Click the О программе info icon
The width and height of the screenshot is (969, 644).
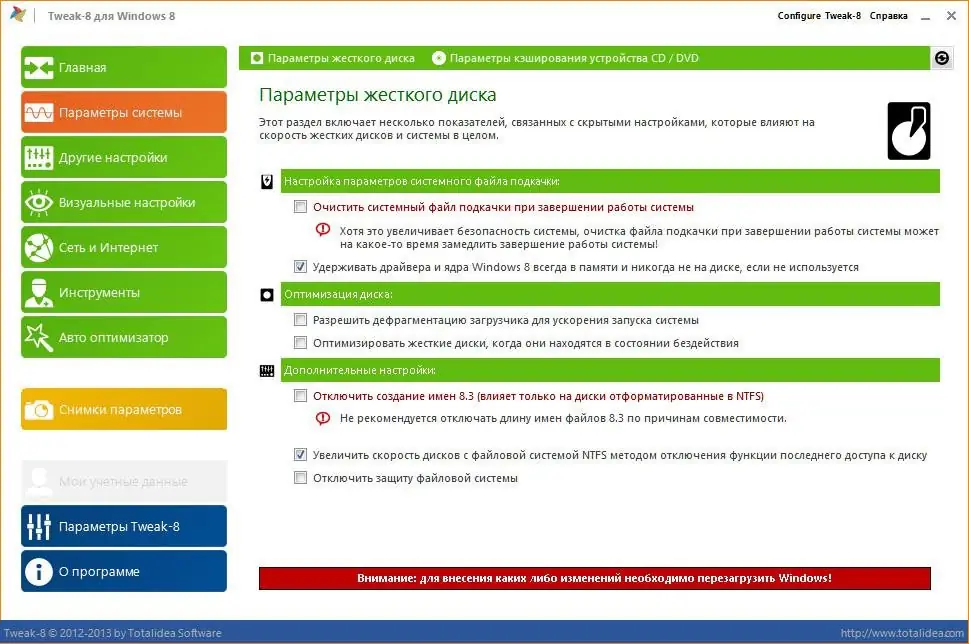coord(38,572)
